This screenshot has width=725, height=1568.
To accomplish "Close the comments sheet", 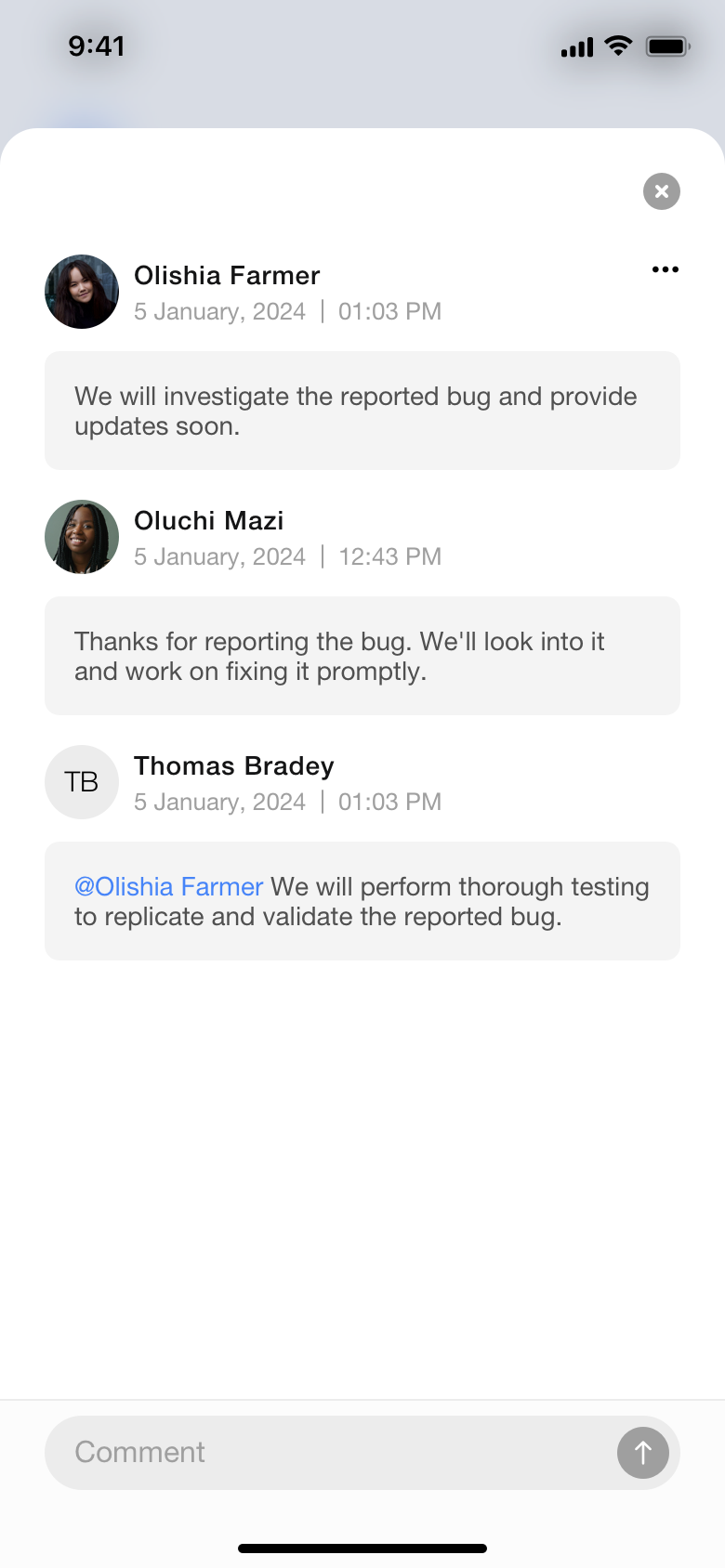I will [x=662, y=191].
